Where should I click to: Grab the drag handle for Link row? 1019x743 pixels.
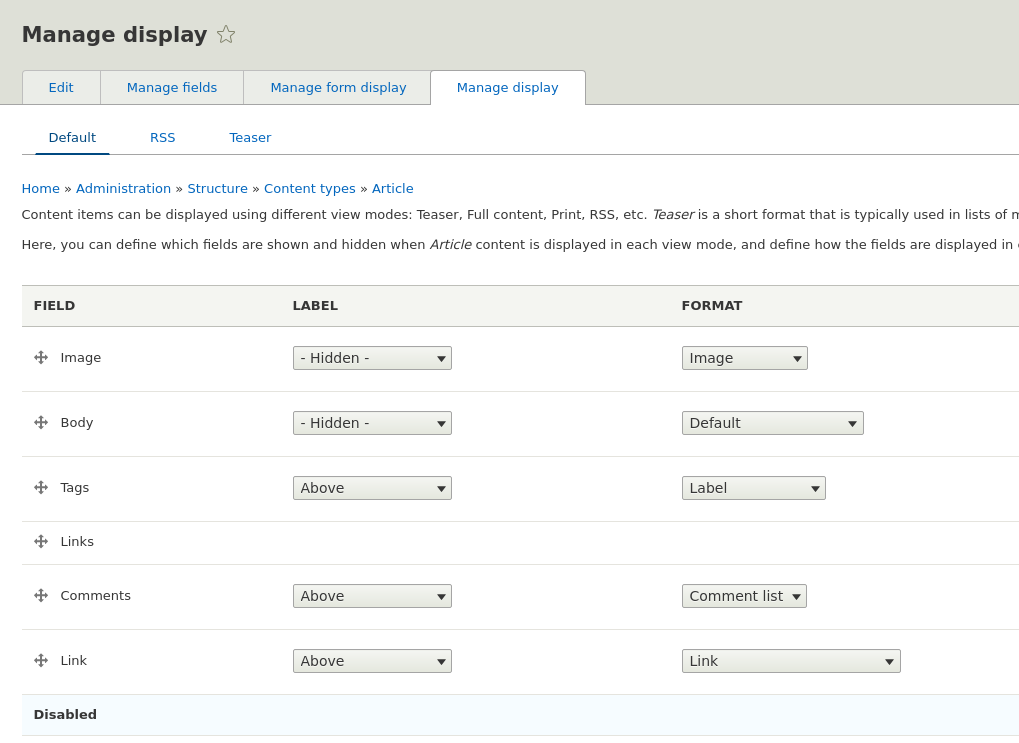point(41,660)
